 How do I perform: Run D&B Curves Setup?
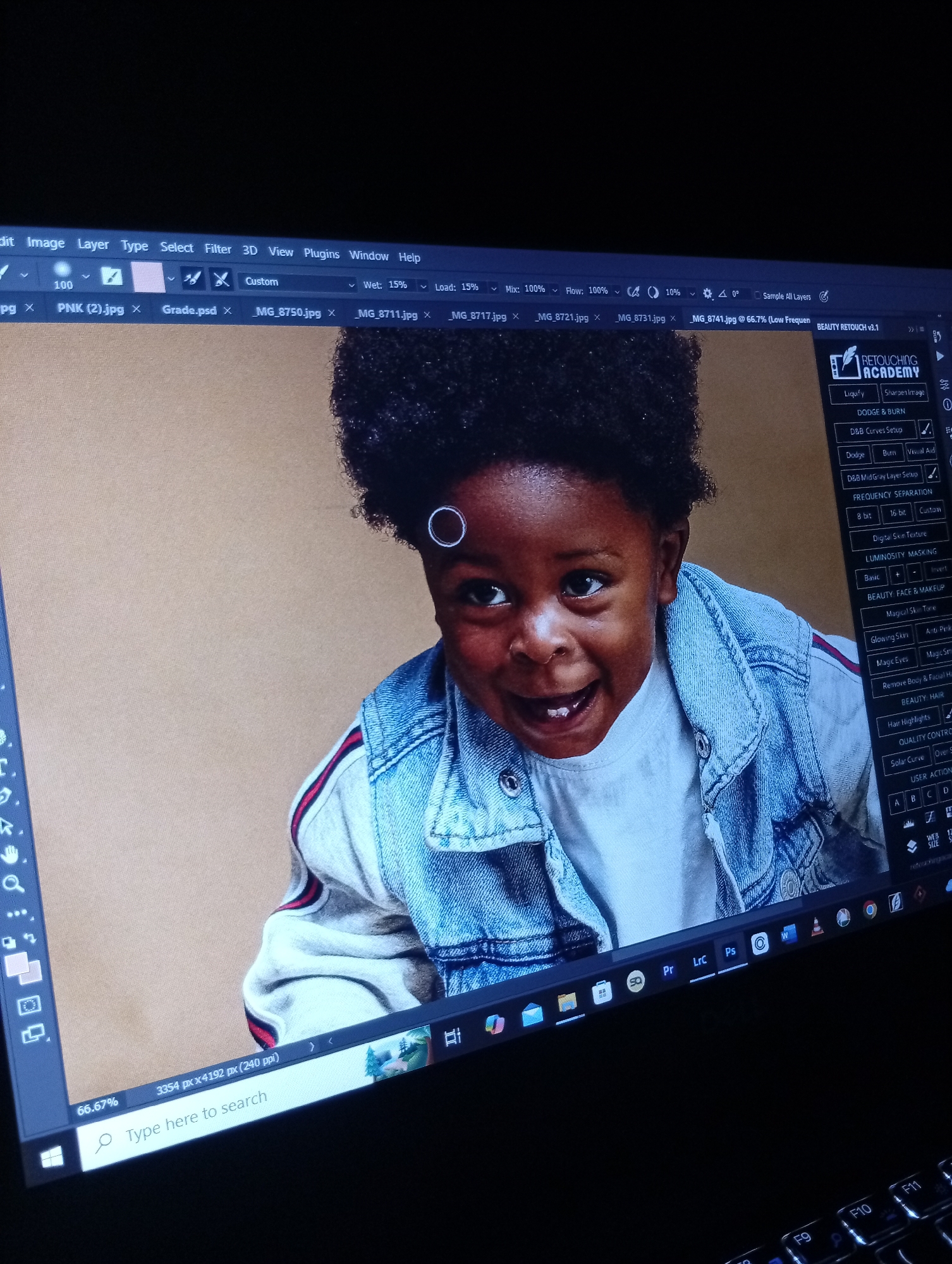(x=876, y=431)
